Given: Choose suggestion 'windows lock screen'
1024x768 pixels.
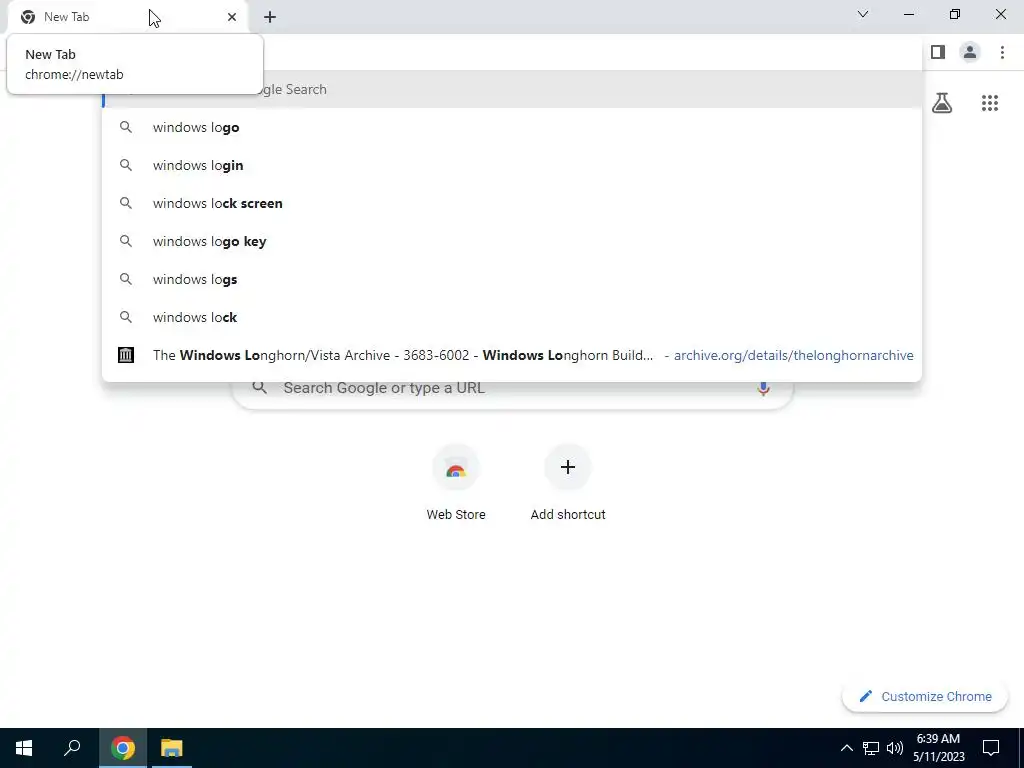Looking at the screenshot, I should coord(512,203).
